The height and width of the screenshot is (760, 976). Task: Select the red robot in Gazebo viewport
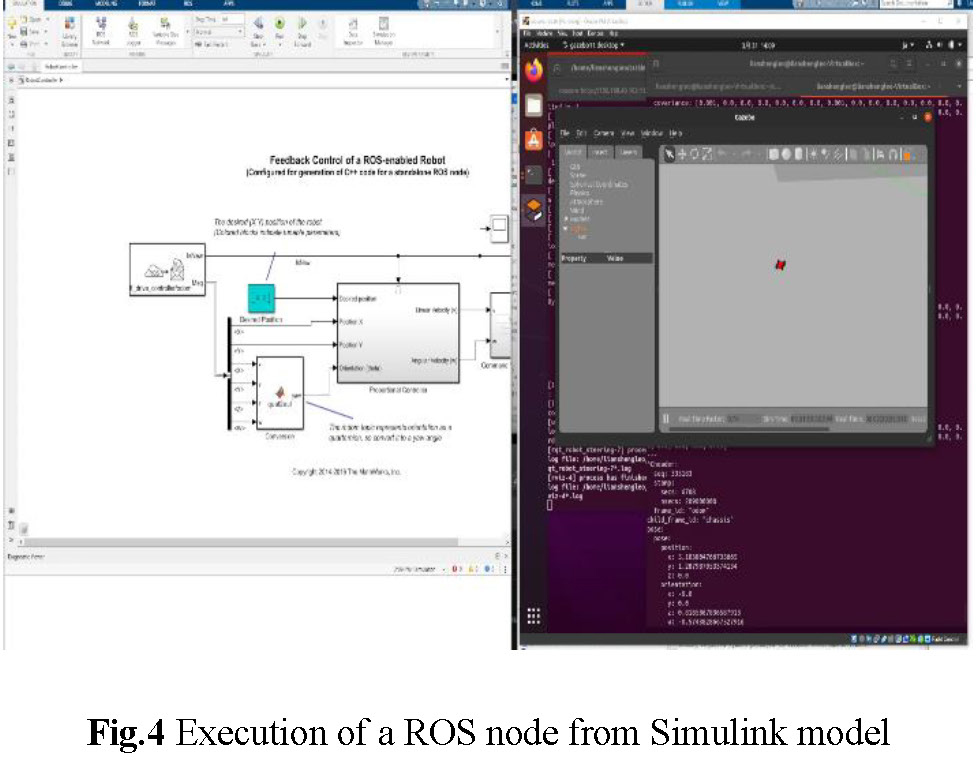780,265
